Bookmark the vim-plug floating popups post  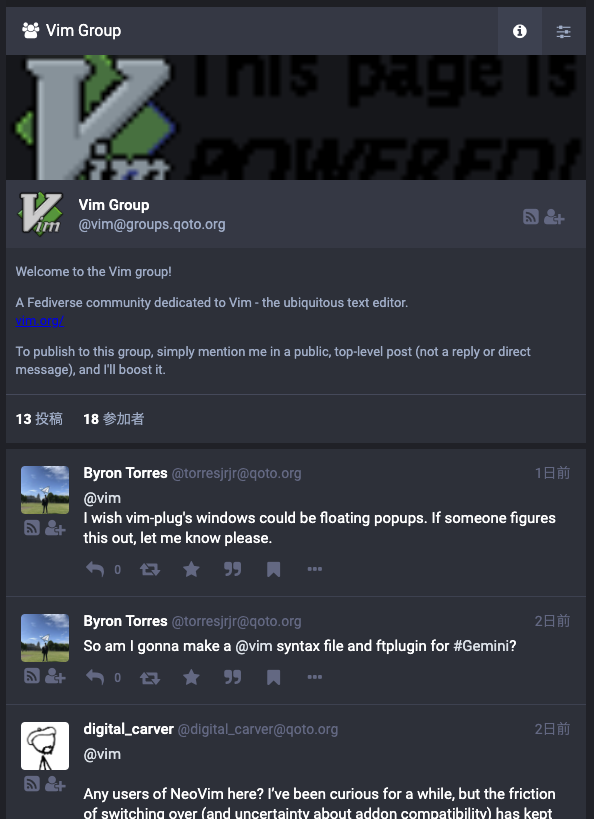pyautogui.click(x=273, y=569)
